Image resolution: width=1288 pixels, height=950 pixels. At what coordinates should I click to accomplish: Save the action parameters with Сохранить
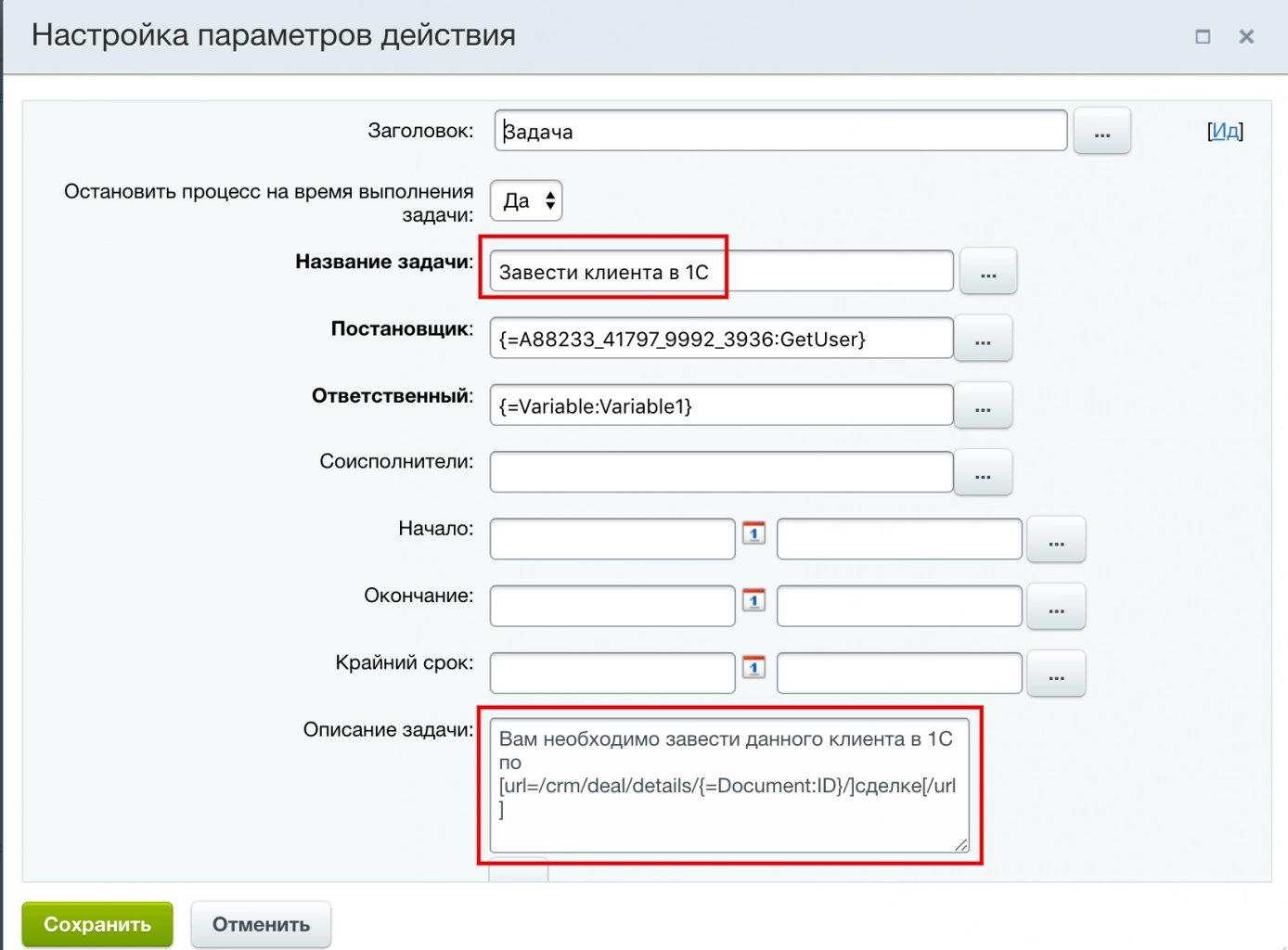click(x=97, y=924)
